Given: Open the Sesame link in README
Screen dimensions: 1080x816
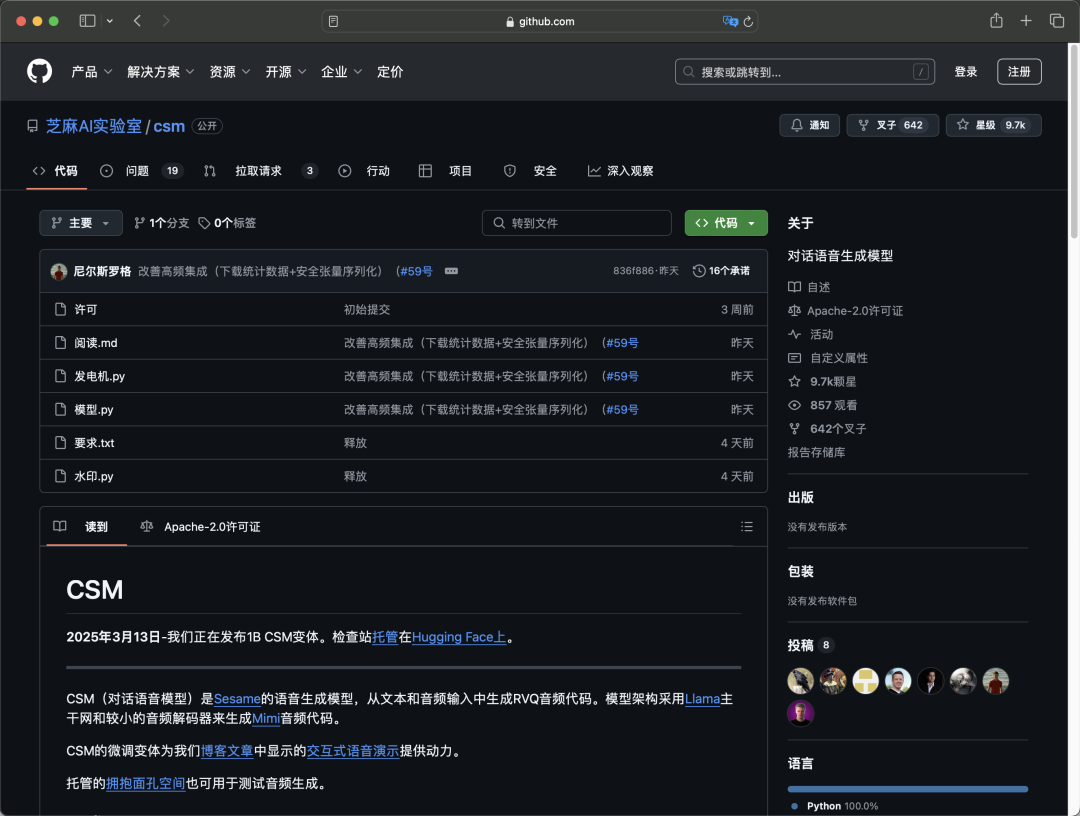Looking at the screenshot, I should [x=237, y=699].
